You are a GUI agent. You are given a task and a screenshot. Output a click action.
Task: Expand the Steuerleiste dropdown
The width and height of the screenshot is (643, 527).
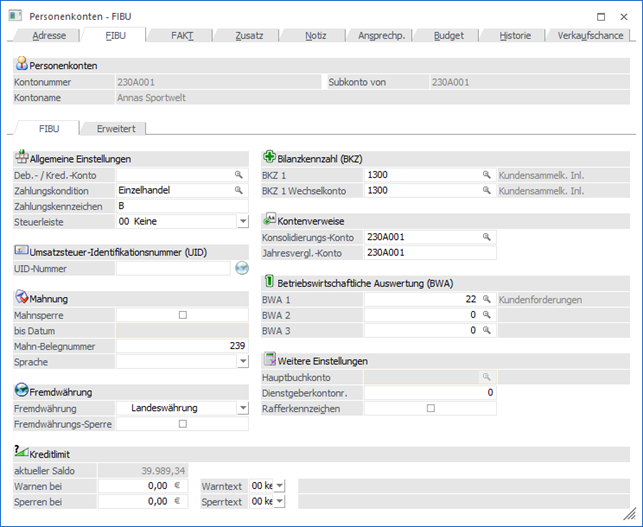point(242,222)
